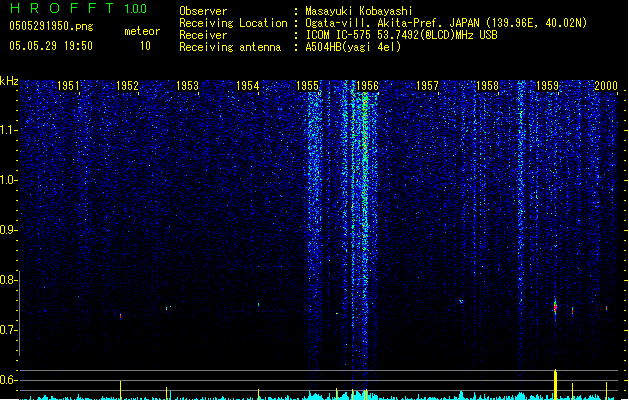Click the kHz axis unit label
Viewport: 629px width, 400px height.
pos(9,81)
